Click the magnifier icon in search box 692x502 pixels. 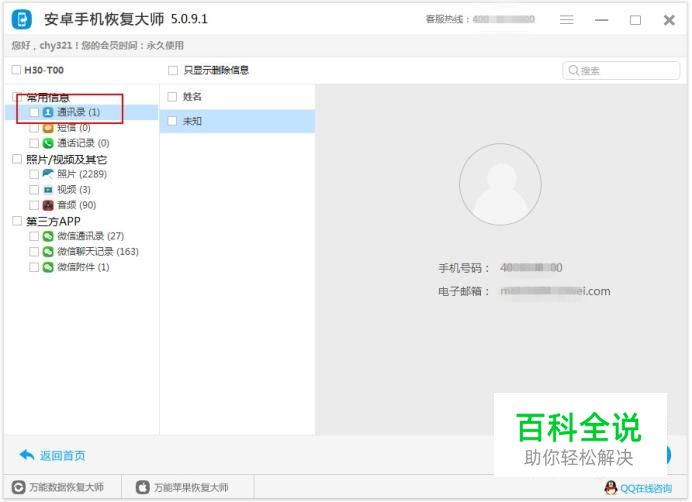(x=573, y=70)
